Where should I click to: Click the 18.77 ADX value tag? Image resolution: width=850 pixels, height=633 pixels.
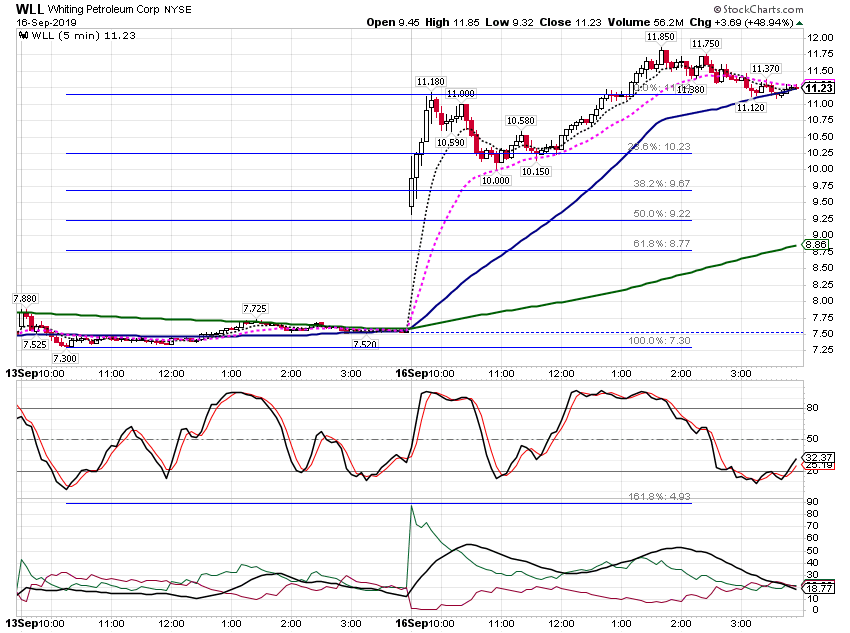(x=819, y=588)
